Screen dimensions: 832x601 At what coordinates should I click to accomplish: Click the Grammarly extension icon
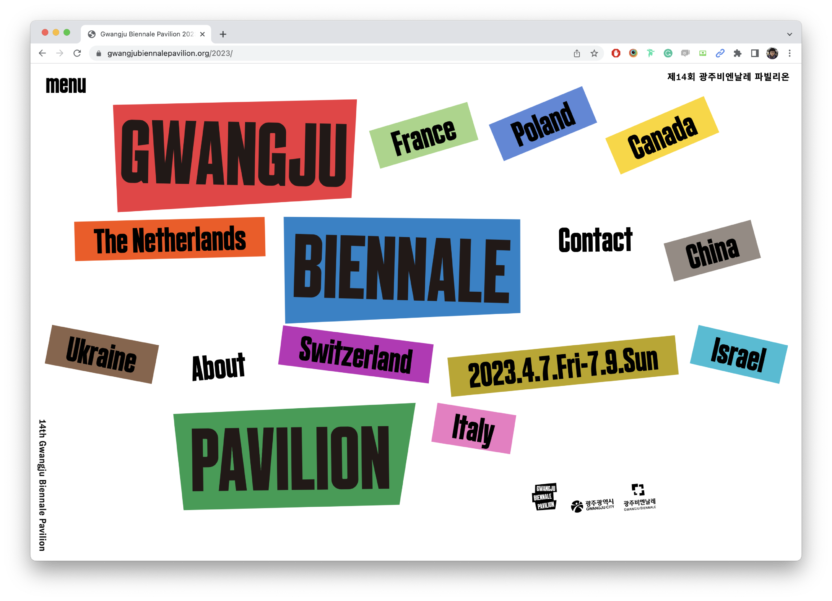668,53
